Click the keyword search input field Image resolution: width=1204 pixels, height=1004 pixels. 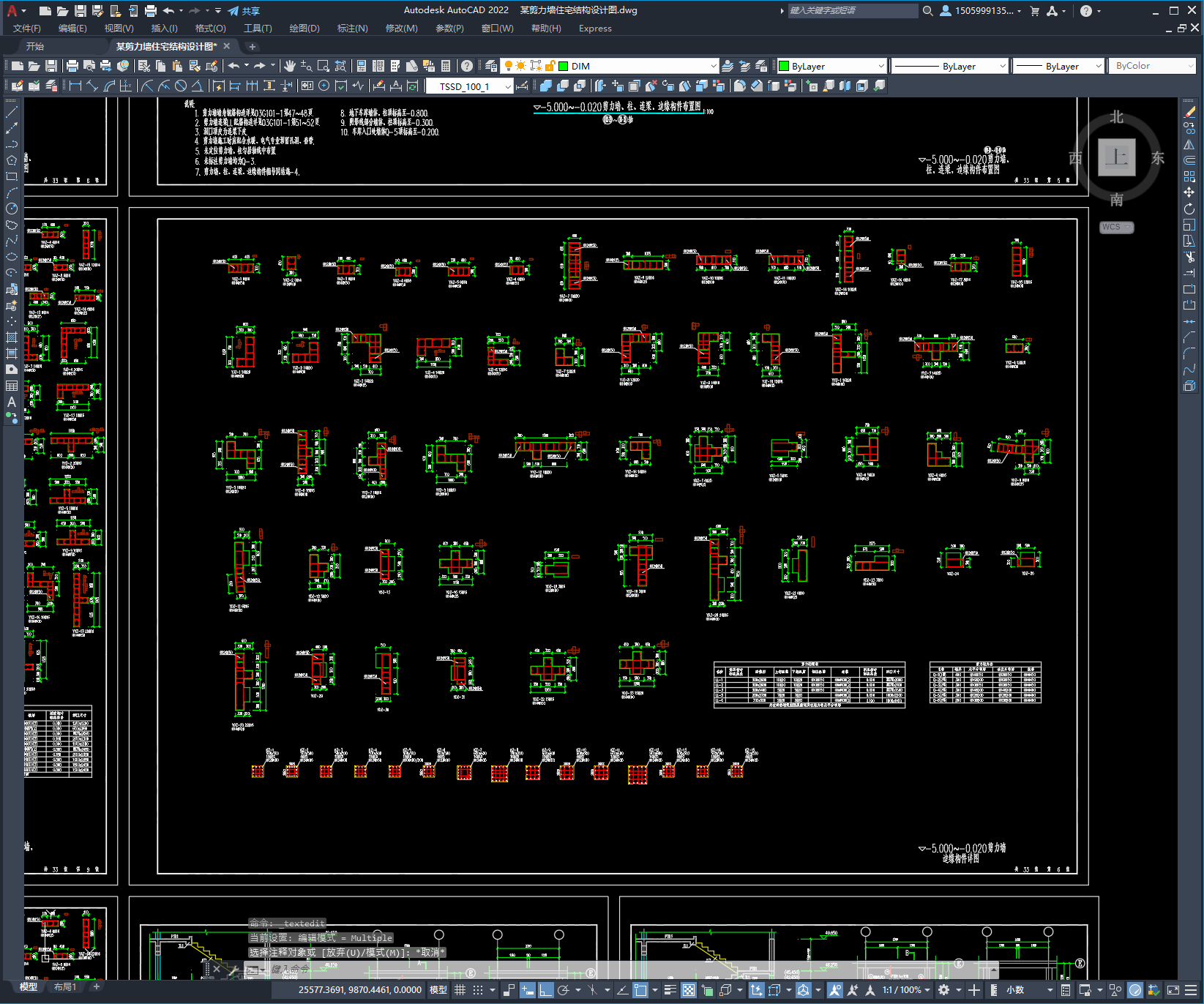coord(853,10)
